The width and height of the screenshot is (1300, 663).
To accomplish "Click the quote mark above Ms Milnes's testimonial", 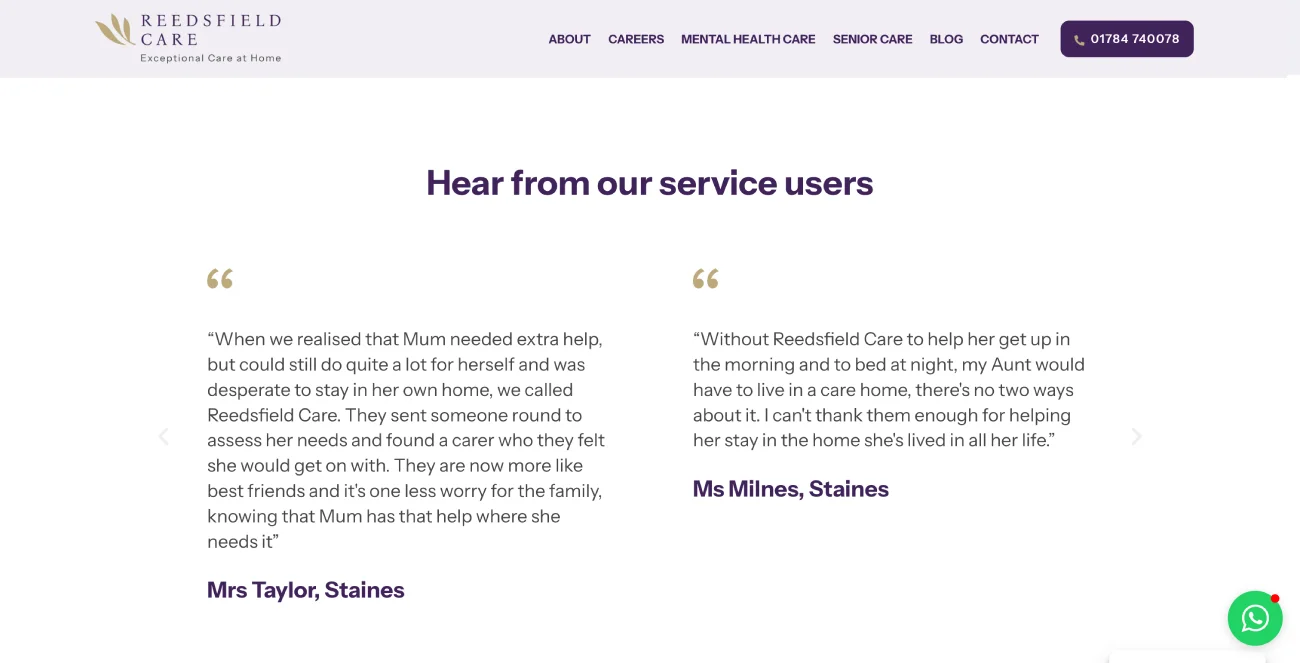I will click(706, 279).
